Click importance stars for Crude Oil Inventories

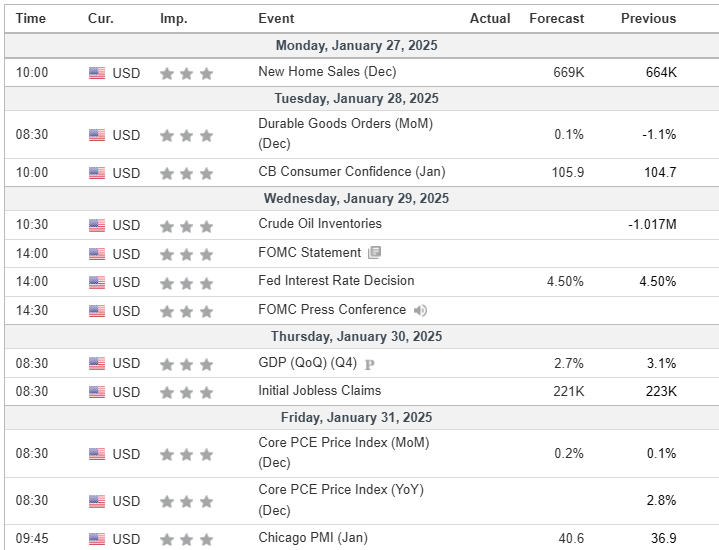pyautogui.click(x=186, y=225)
